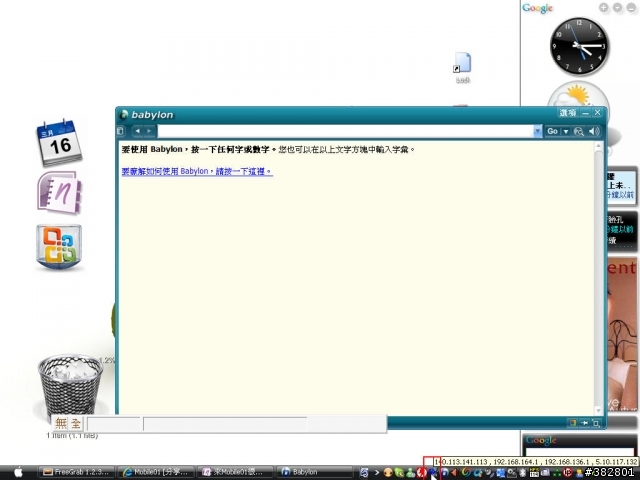Click the Go button in Babylon
This screenshot has height=480, width=640.
tap(552, 131)
